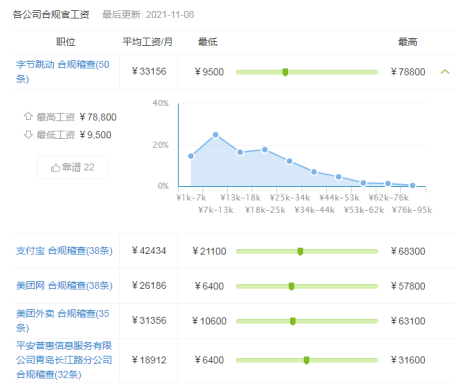
Task: Click the average salary ¥18912
Action: tap(149, 360)
